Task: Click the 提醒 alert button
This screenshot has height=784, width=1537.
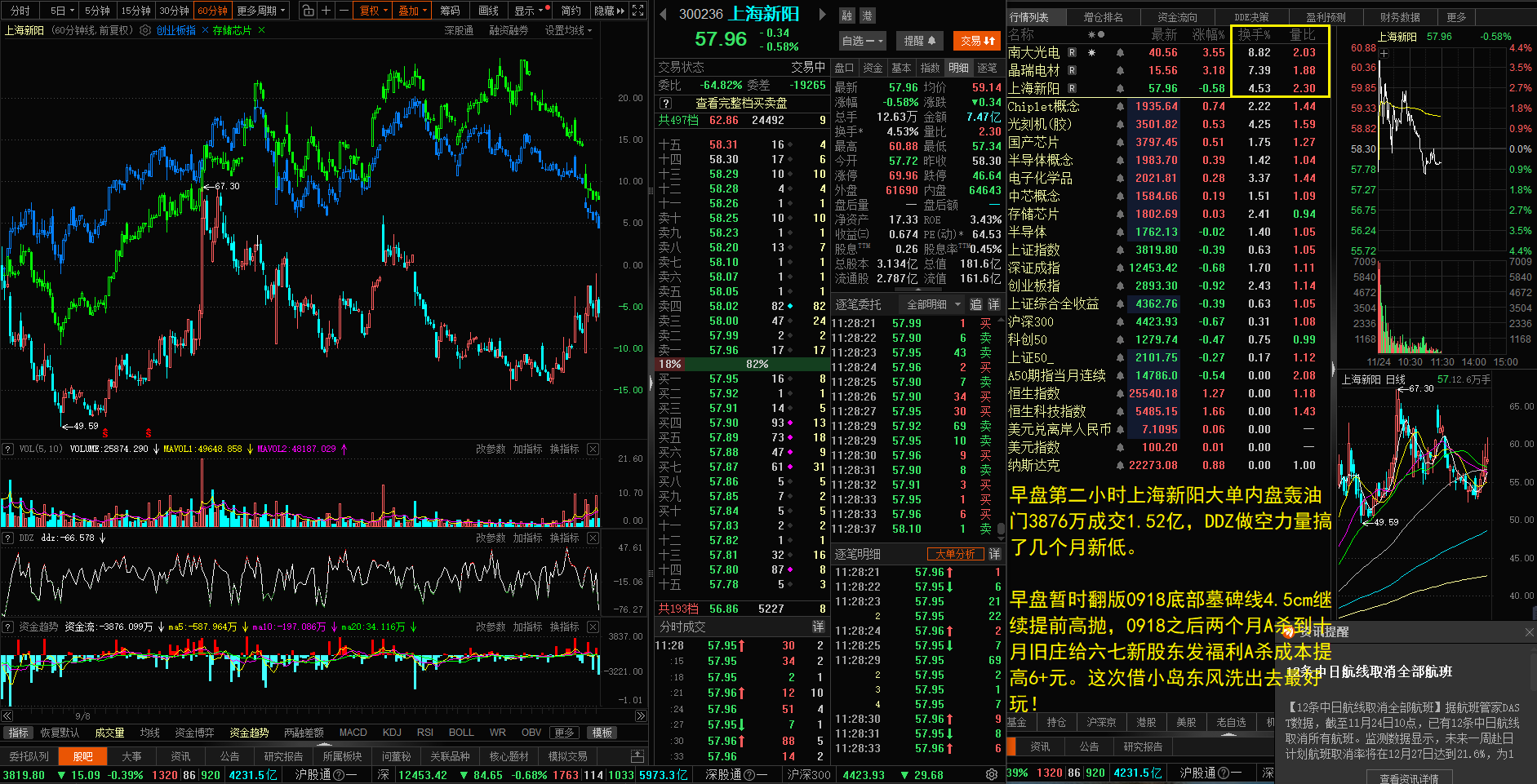Action: (x=919, y=41)
